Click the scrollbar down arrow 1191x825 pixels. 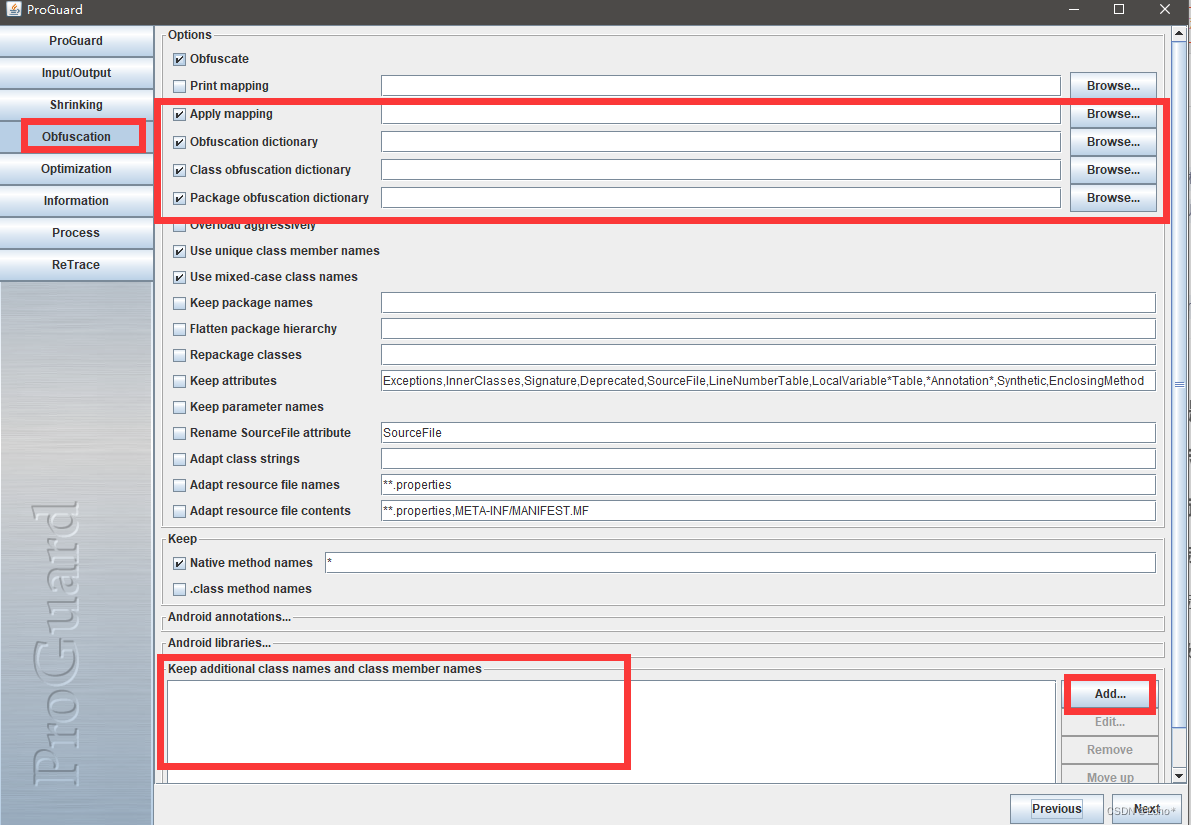[1180, 776]
